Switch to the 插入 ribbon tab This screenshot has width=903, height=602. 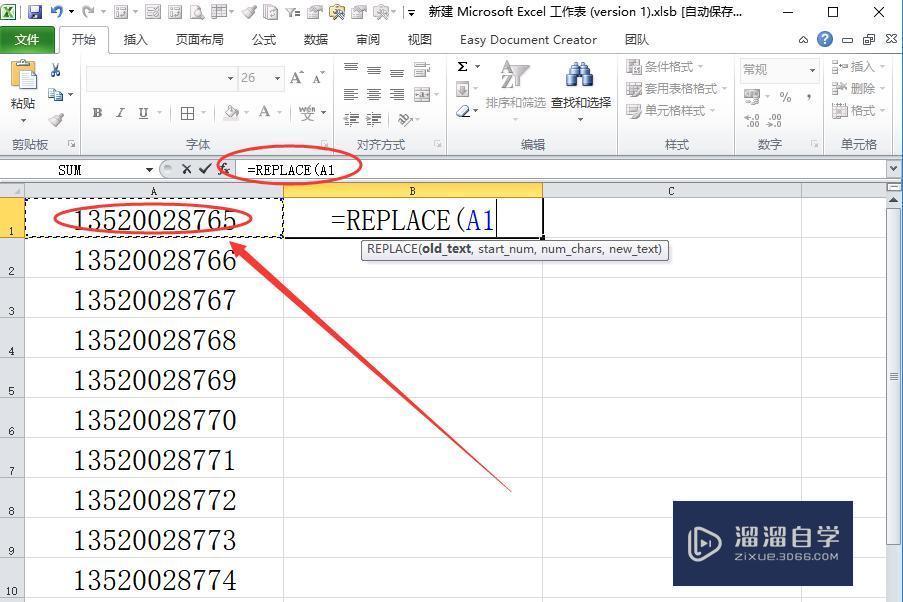(x=136, y=40)
